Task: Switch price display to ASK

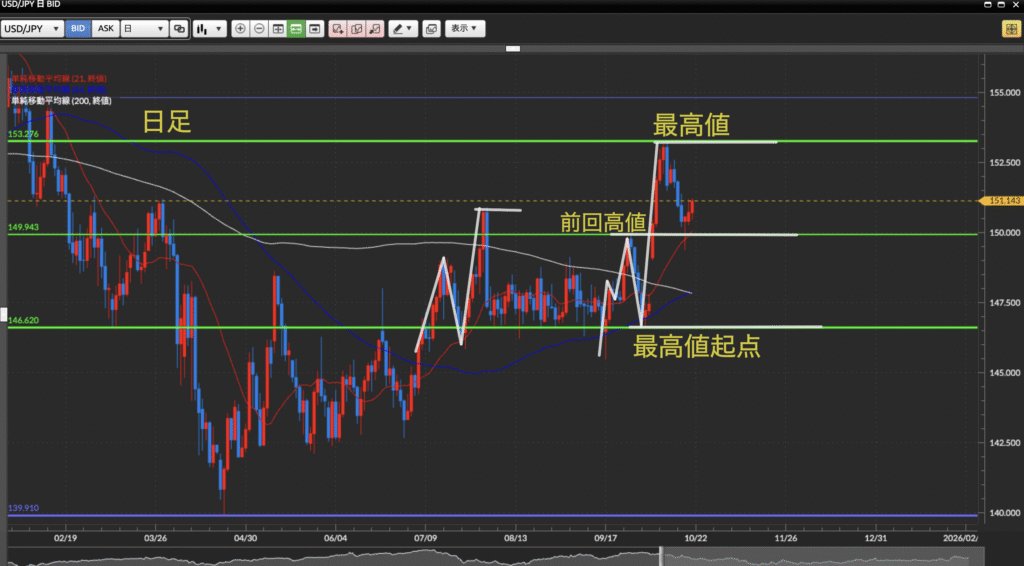Action: pos(105,29)
